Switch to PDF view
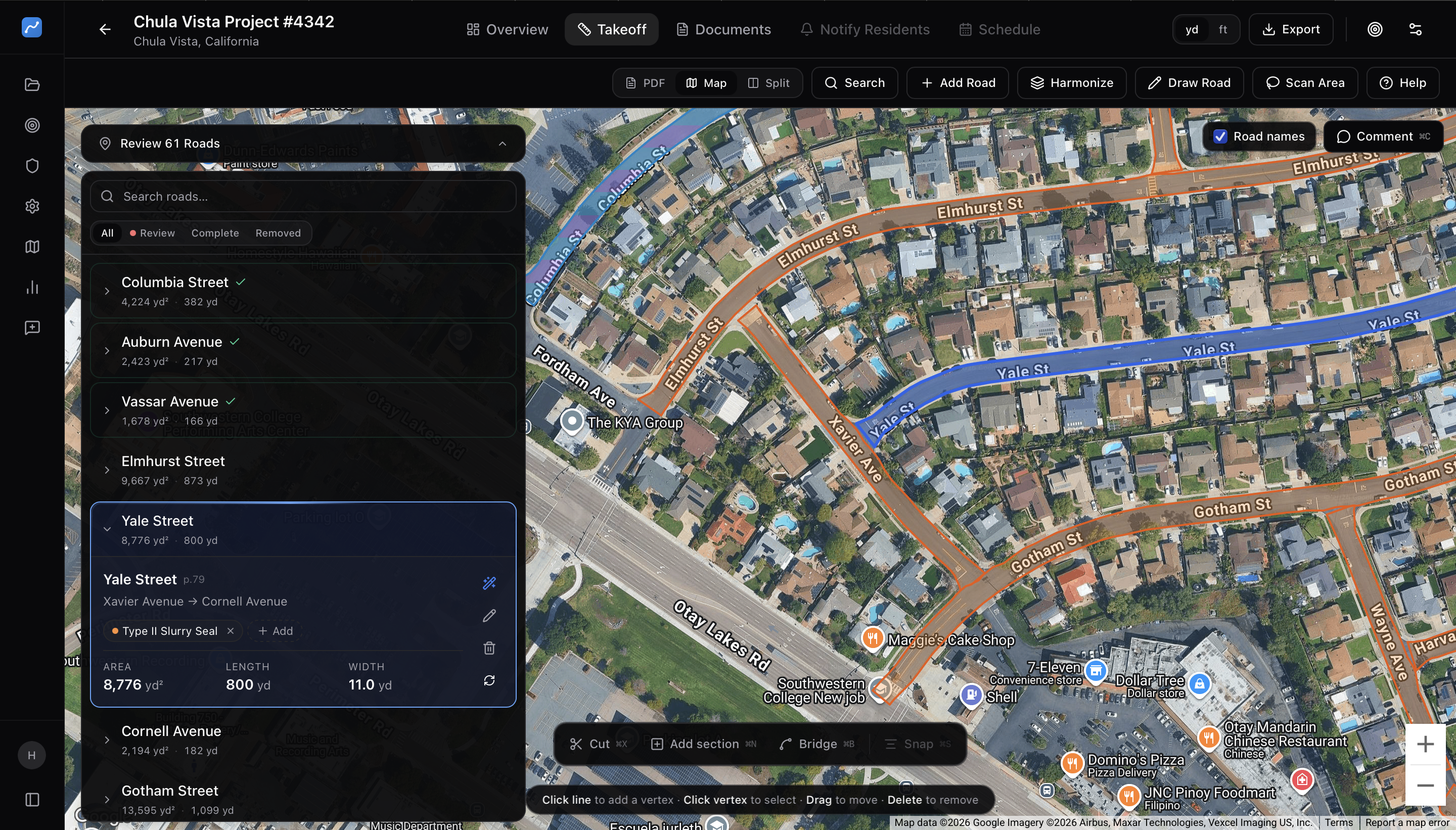The height and width of the screenshot is (830, 1456). (x=645, y=83)
